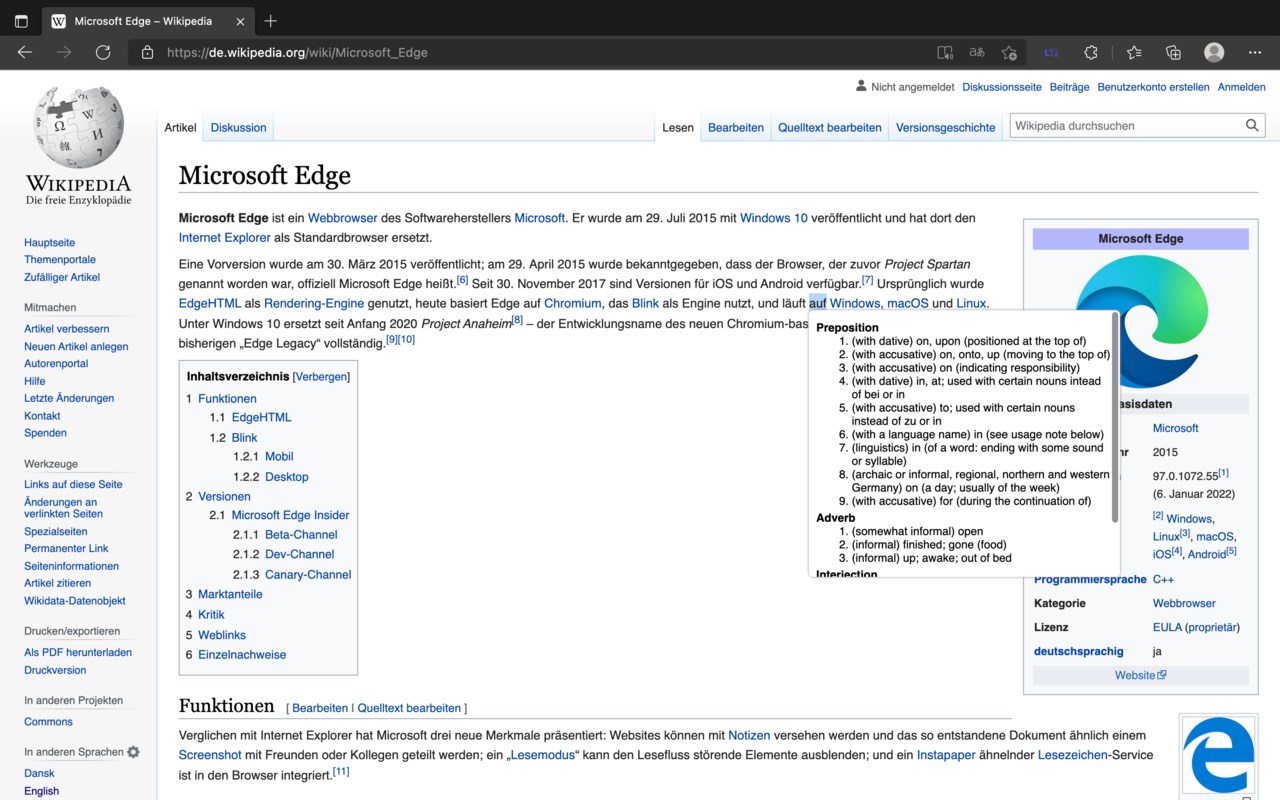Screen dimensions: 1280x800
Task: Follow the Webbrowser link in the intro
Action: (x=342, y=218)
